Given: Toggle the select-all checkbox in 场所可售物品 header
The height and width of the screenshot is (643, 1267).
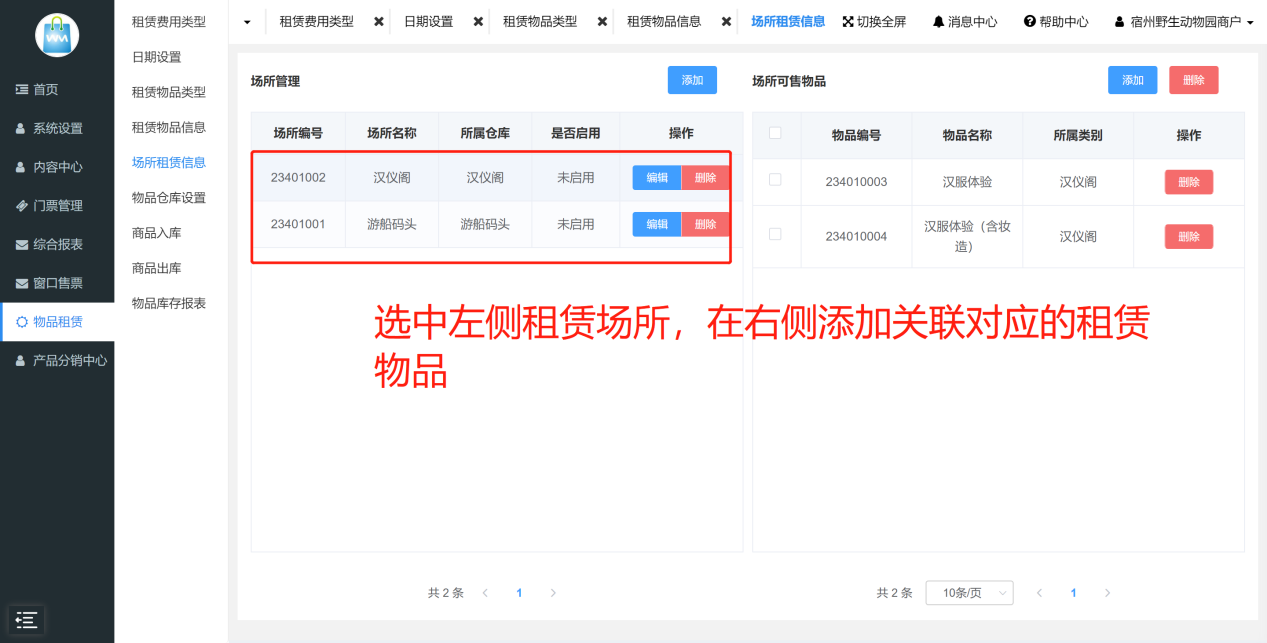Looking at the screenshot, I should point(775,133).
